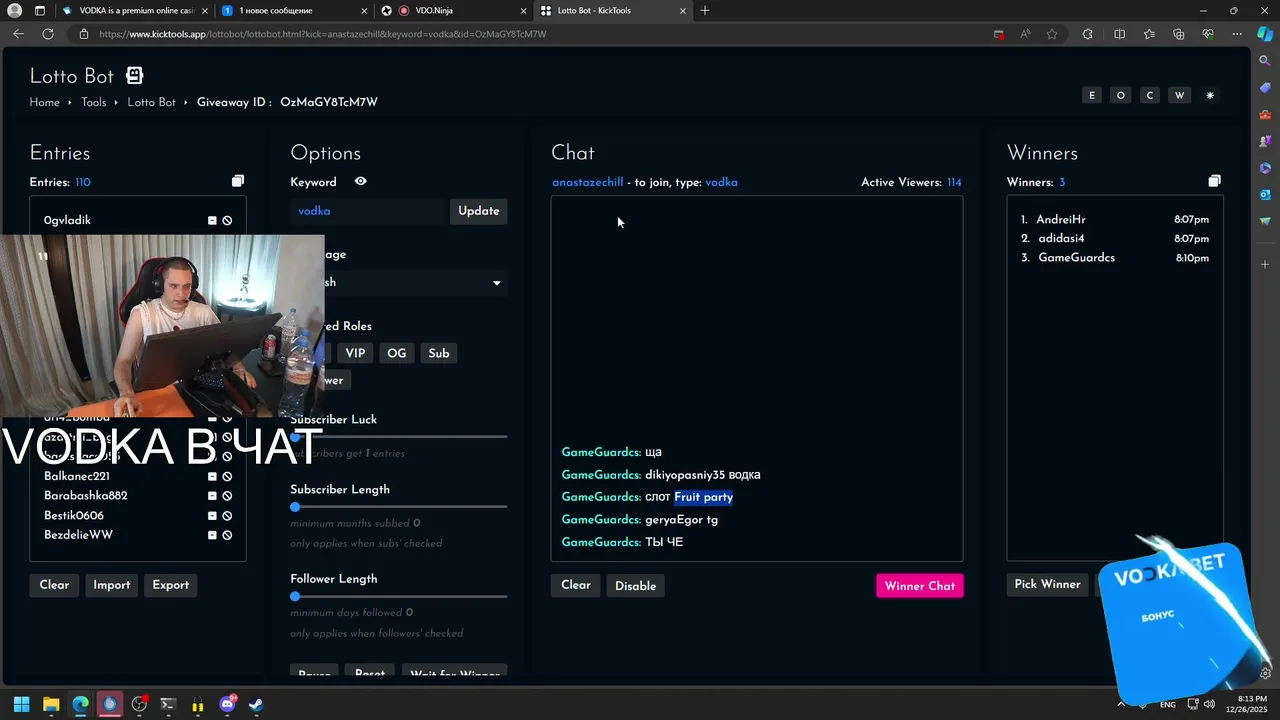Clear the chat panel
This screenshot has height=720, width=1280.
[576, 585]
